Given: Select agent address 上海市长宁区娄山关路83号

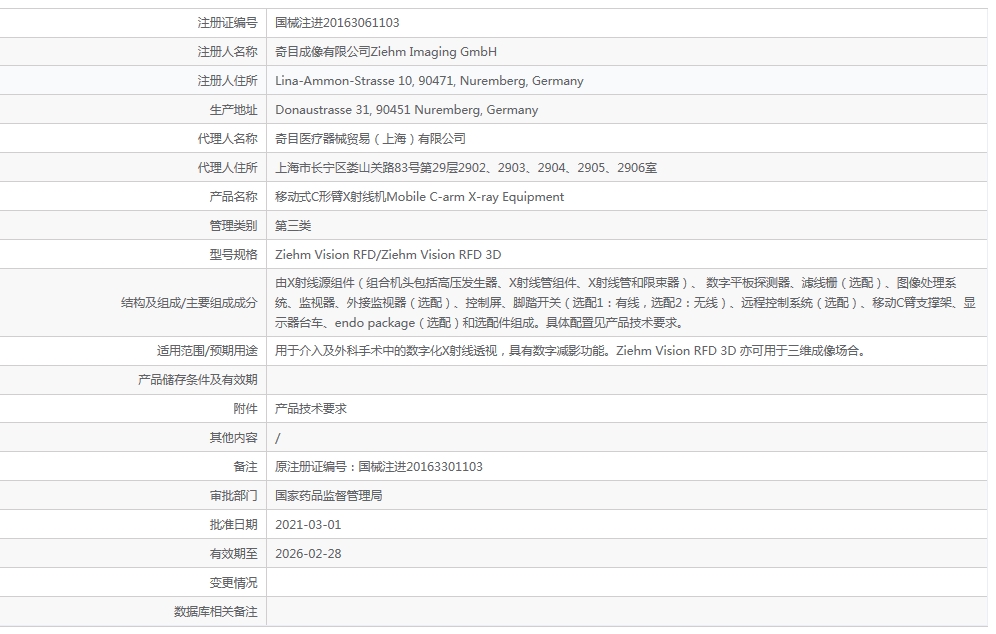Looking at the screenshot, I should click(348, 168).
